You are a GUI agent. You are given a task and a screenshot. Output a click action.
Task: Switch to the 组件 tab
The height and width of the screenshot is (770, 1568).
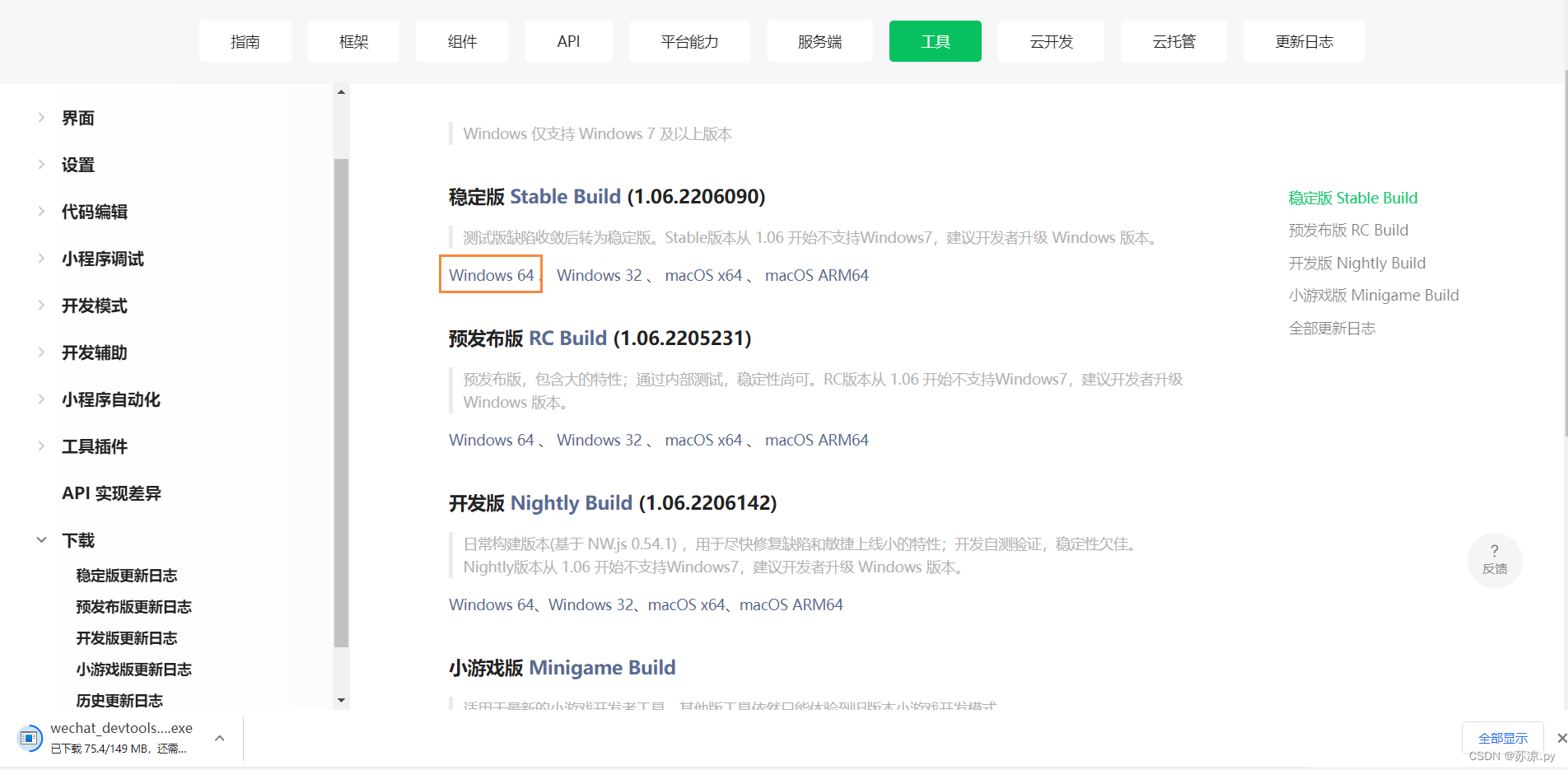[x=462, y=41]
